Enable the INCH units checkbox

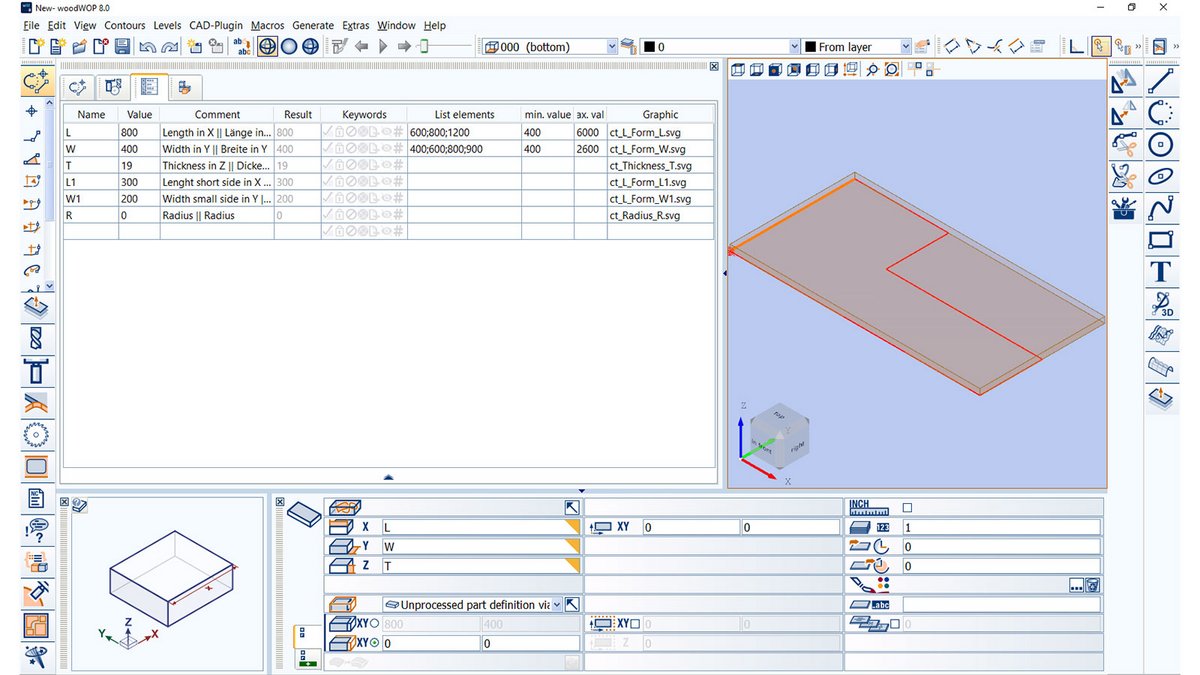[908, 508]
